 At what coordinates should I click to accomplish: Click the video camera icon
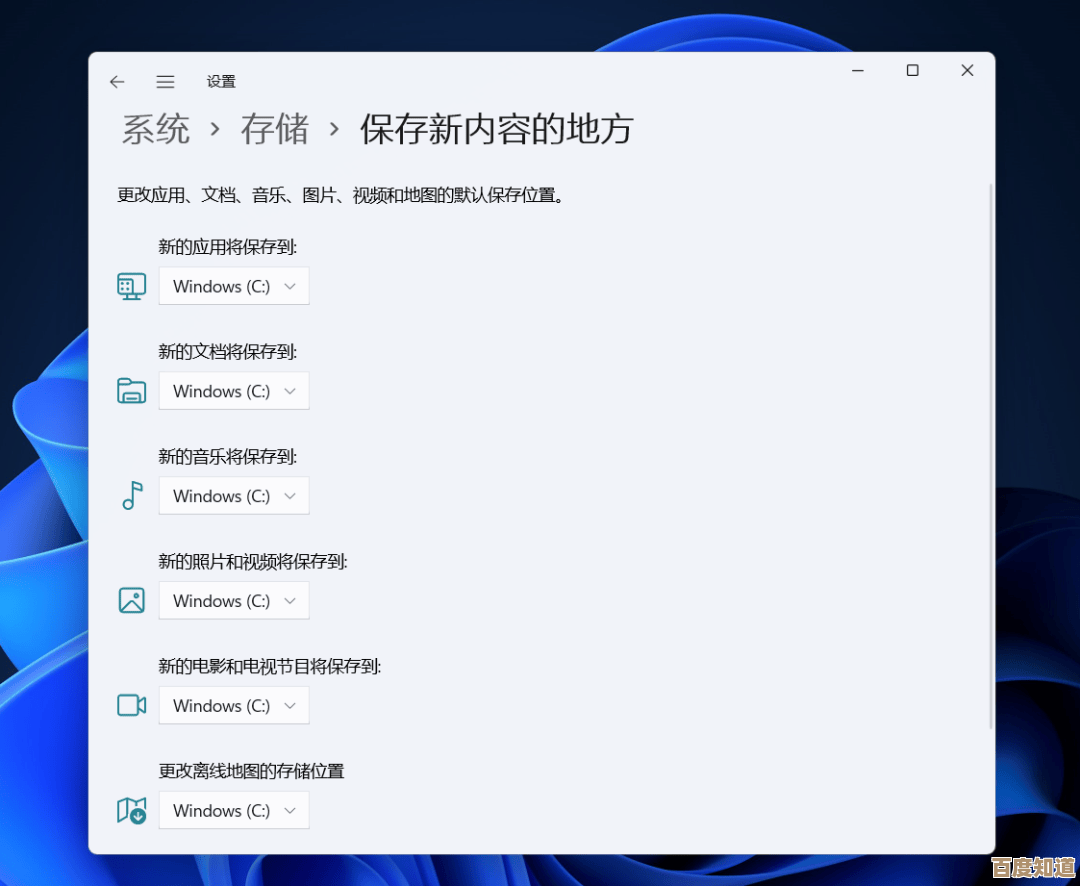[131, 705]
